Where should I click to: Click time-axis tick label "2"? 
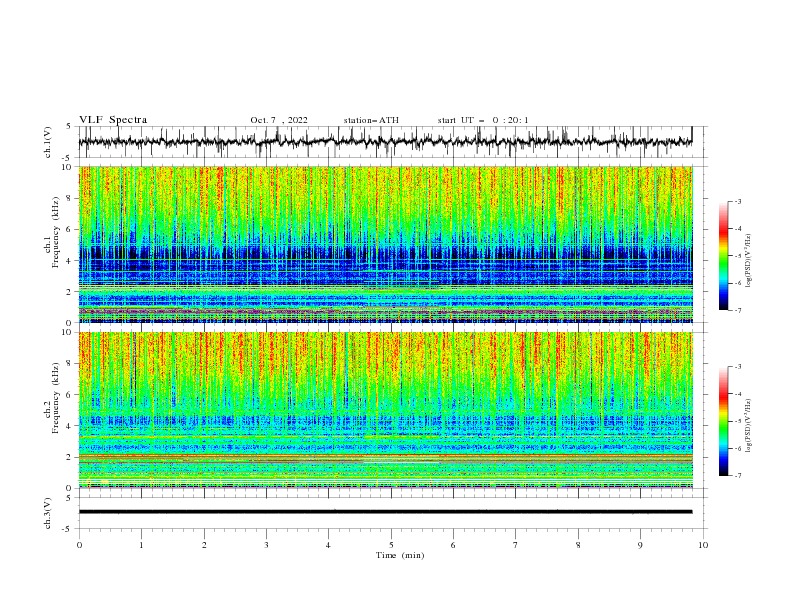coord(204,545)
